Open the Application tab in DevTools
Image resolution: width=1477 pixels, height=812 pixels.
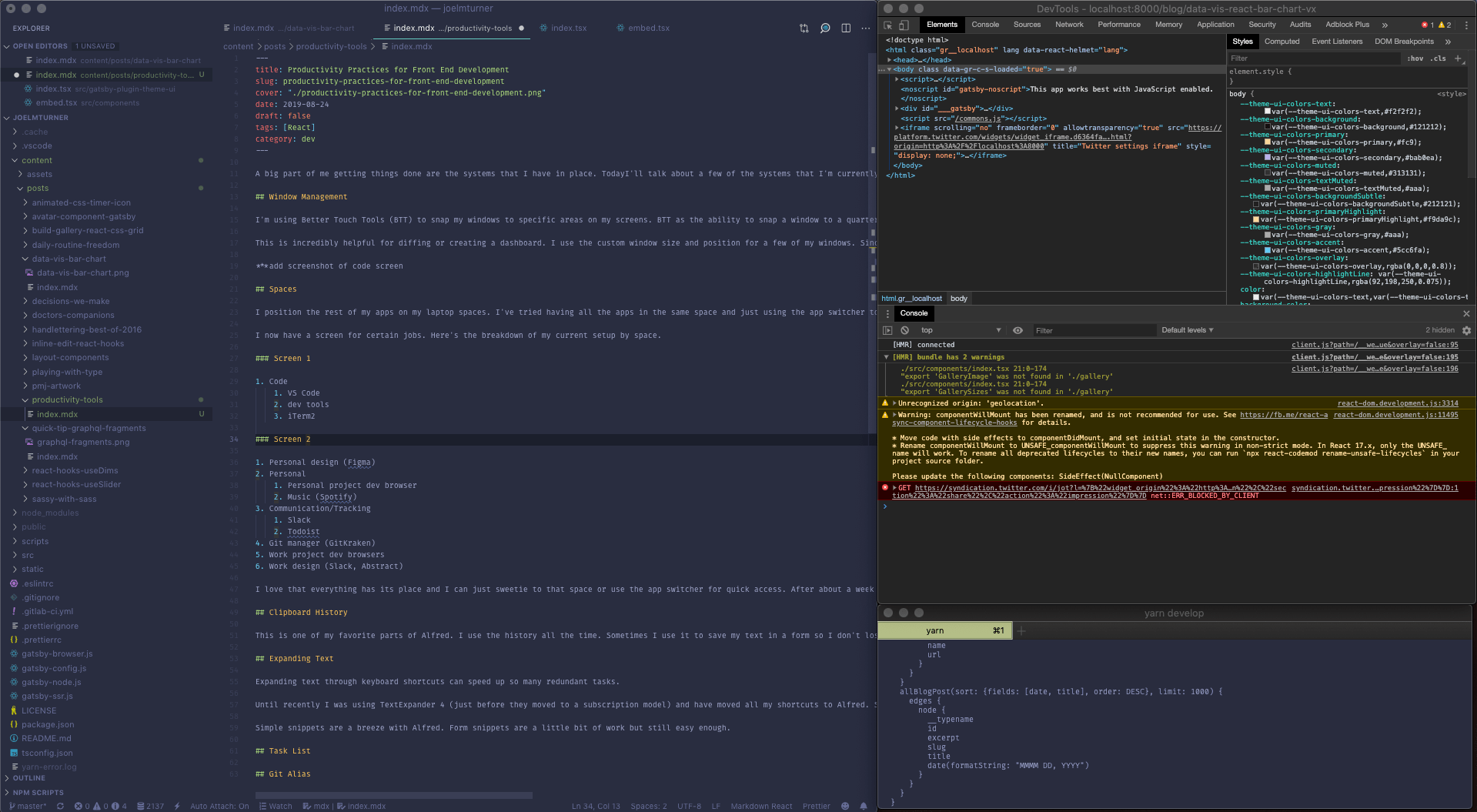point(1215,25)
